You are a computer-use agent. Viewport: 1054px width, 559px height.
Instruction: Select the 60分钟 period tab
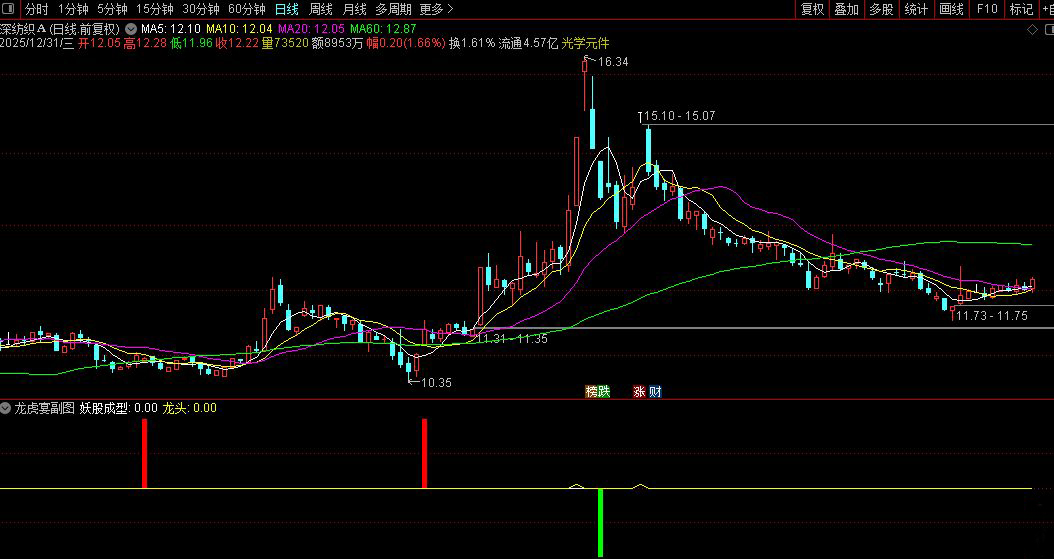coord(247,9)
